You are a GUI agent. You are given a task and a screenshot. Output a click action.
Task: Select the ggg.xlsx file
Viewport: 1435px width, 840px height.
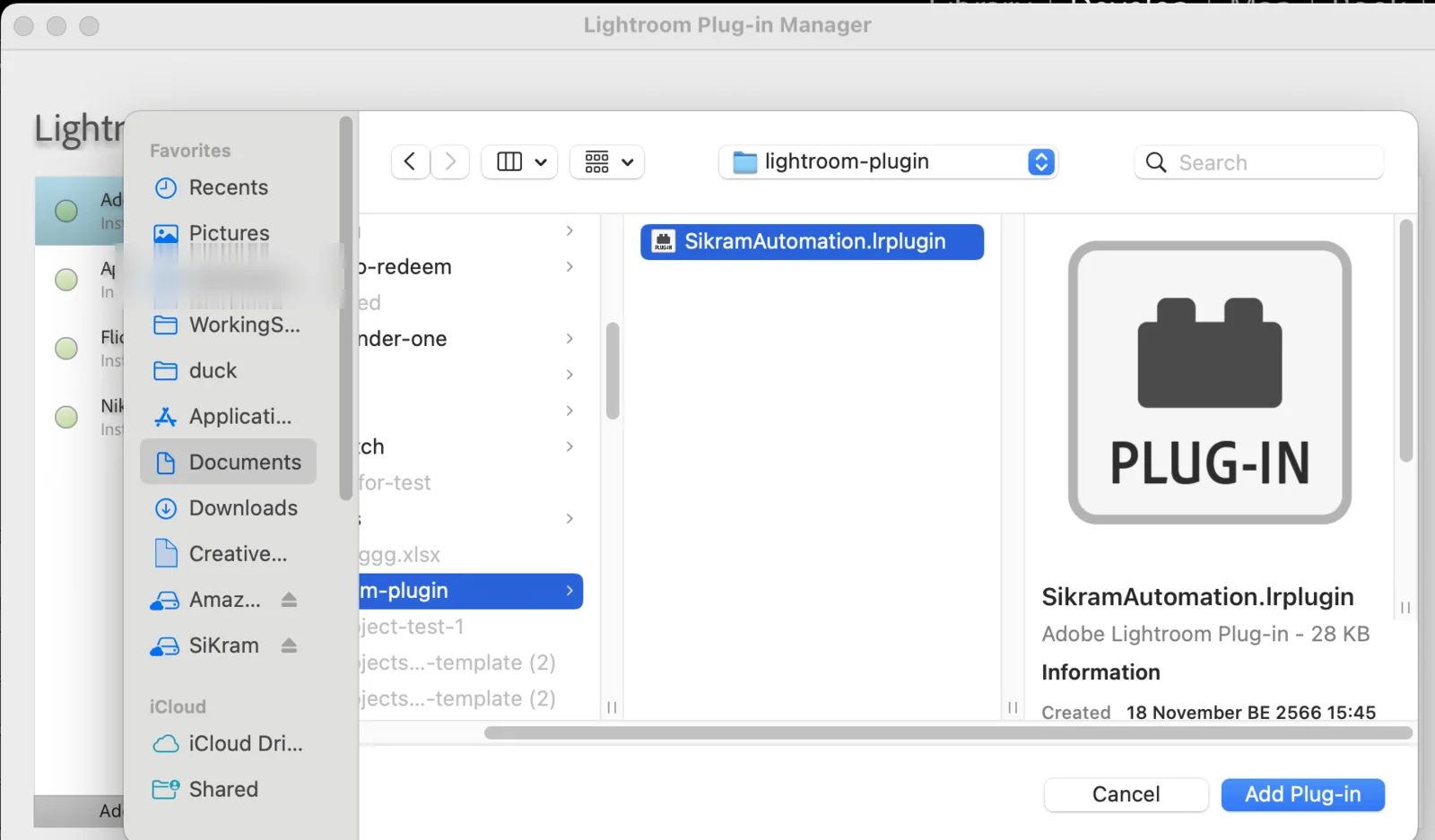click(399, 555)
